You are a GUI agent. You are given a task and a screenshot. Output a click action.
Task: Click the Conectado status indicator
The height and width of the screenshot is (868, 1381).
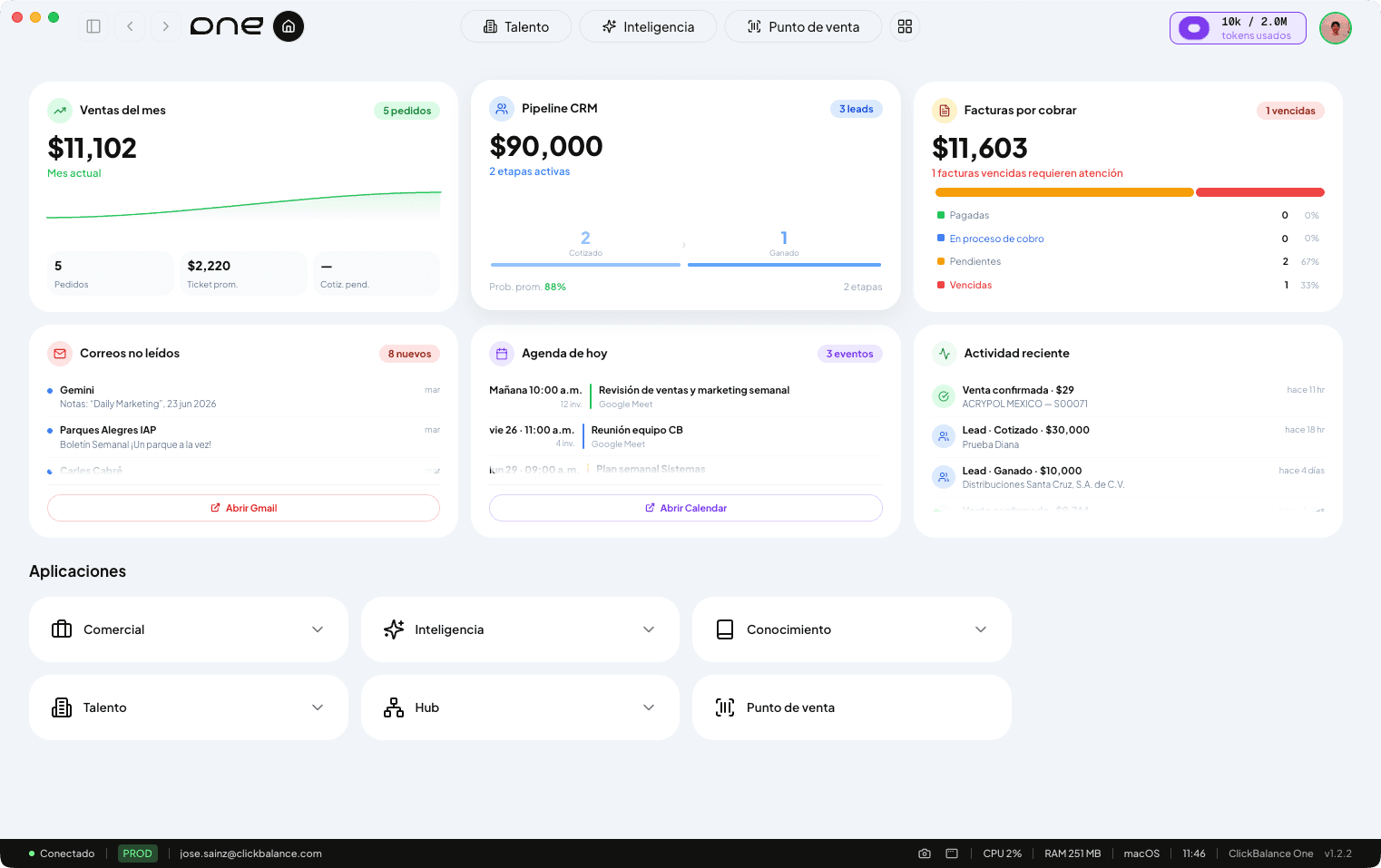[x=62, y=853]
